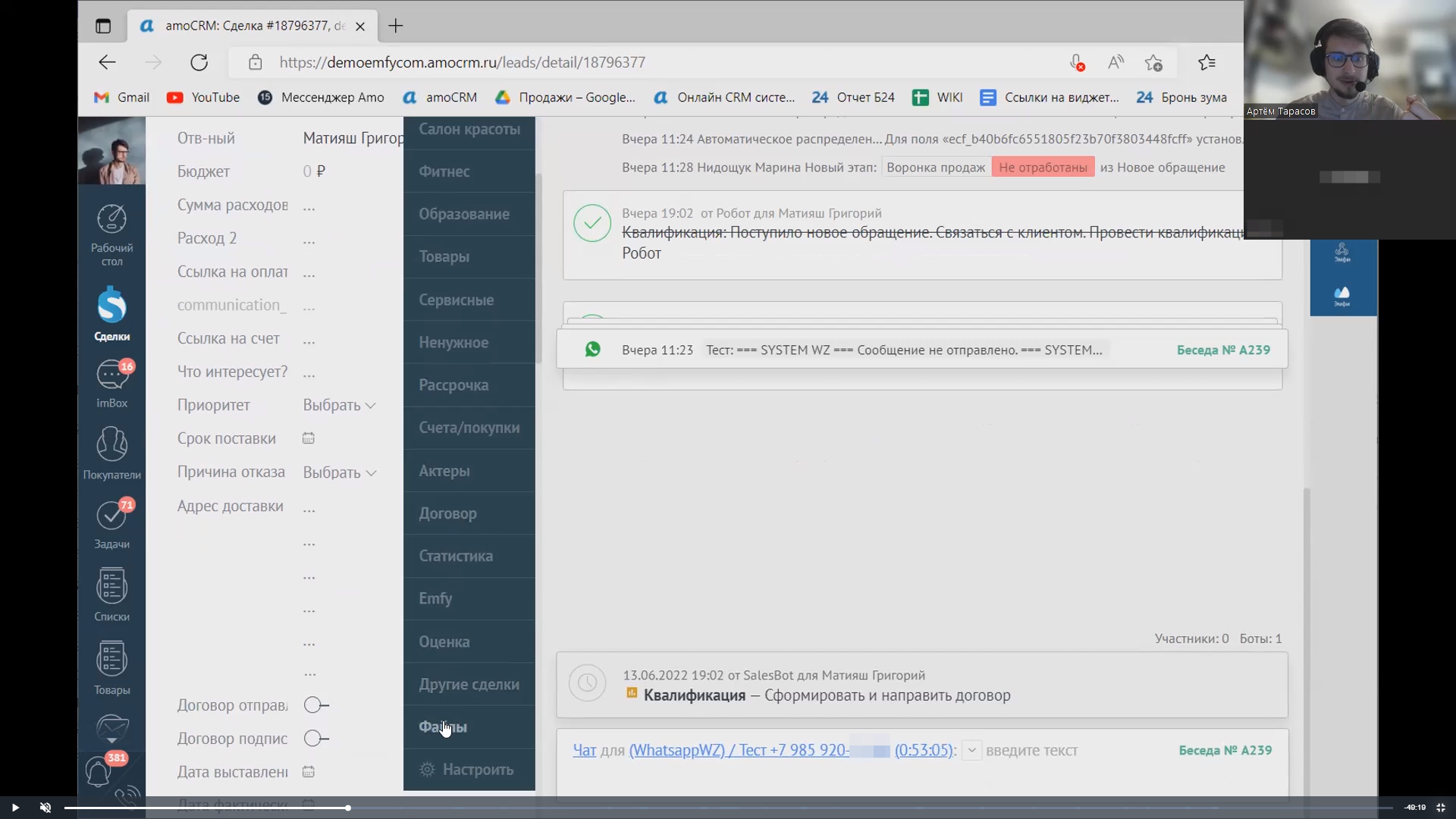Expand the Причина отказа (Rejection reason) dropdown

point(339,472)
